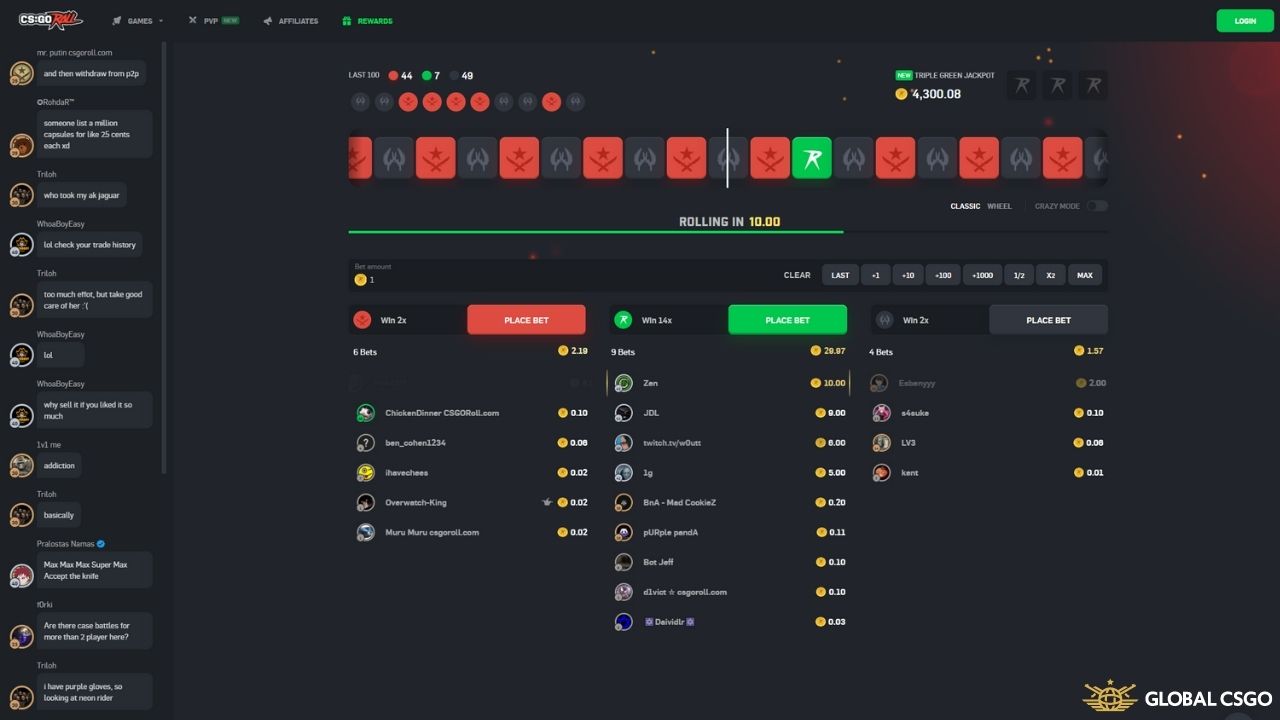Click the green Login button

coord(1245,21)
